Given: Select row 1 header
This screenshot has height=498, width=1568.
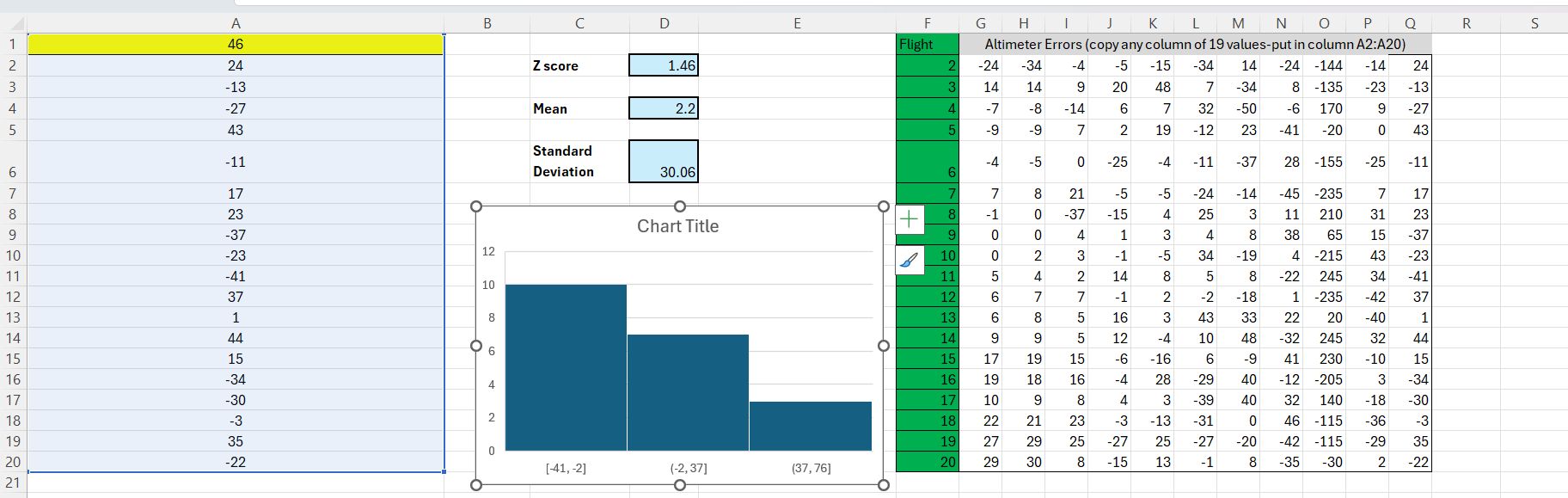Looking at the screenshot, I should click(13, 44).
